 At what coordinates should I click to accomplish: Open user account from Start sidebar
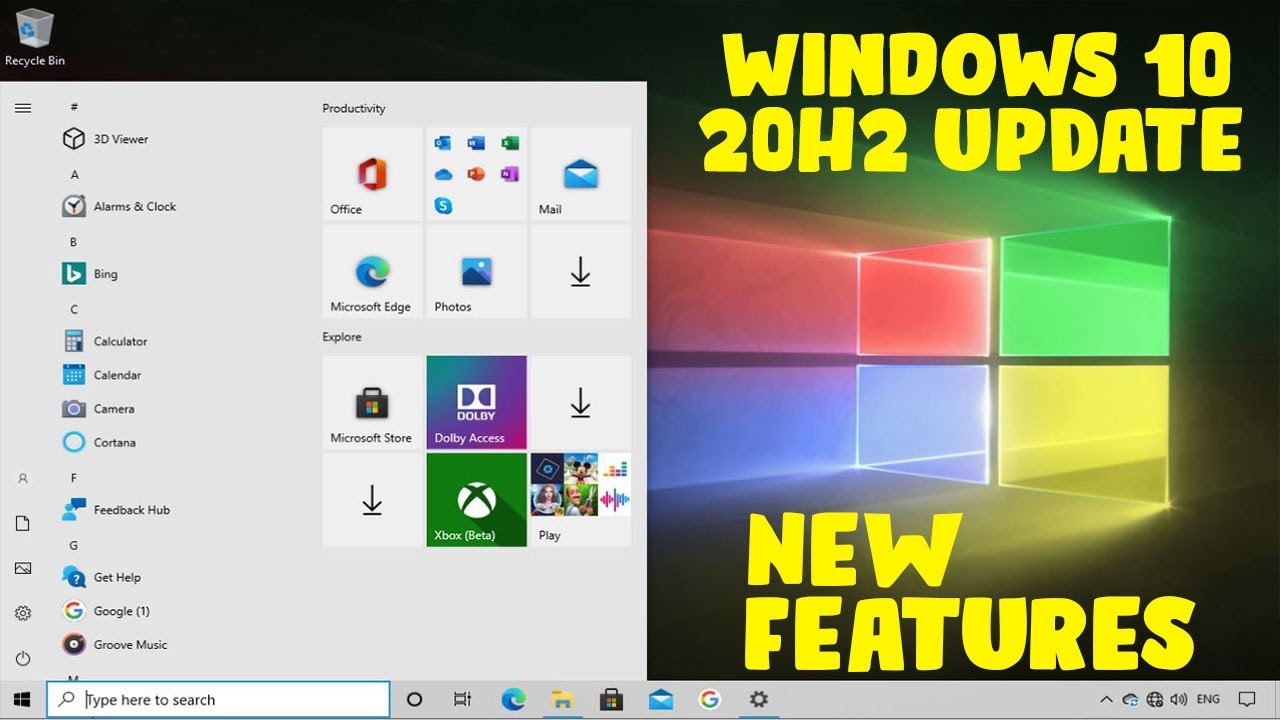[x=23, y=479]
